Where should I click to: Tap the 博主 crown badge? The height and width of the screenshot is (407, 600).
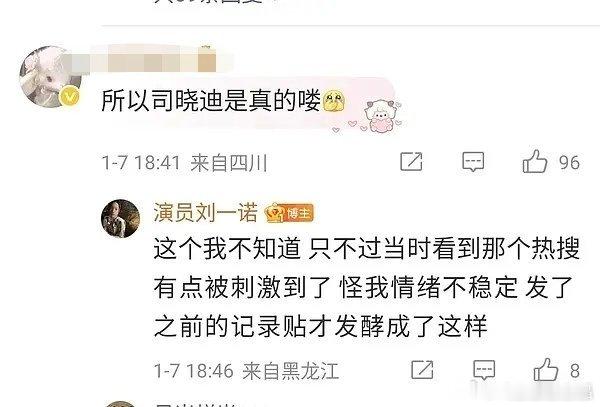pyautogui.click(x=289, y=213)
